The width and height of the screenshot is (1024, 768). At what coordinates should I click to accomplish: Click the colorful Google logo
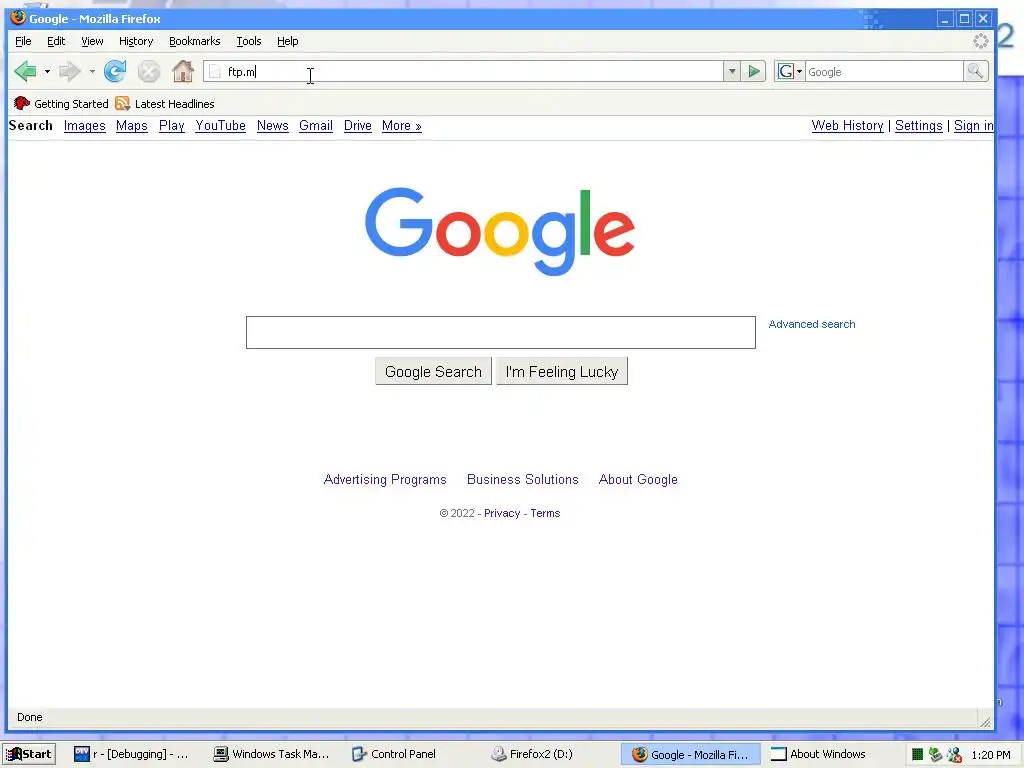point(500,231)
